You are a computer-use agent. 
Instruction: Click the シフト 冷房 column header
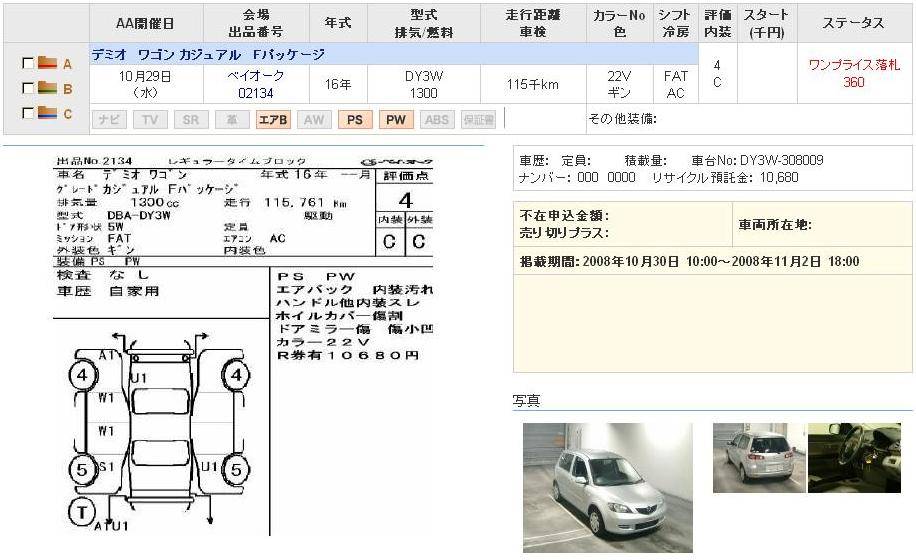[675, 23]
